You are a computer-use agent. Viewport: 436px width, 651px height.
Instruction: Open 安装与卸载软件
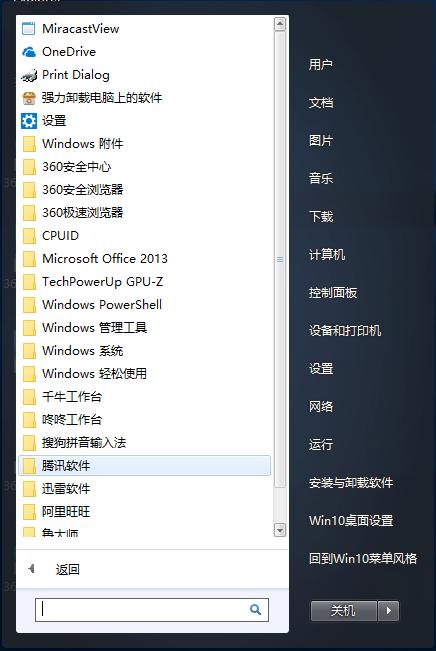click(x=351, y=482)
